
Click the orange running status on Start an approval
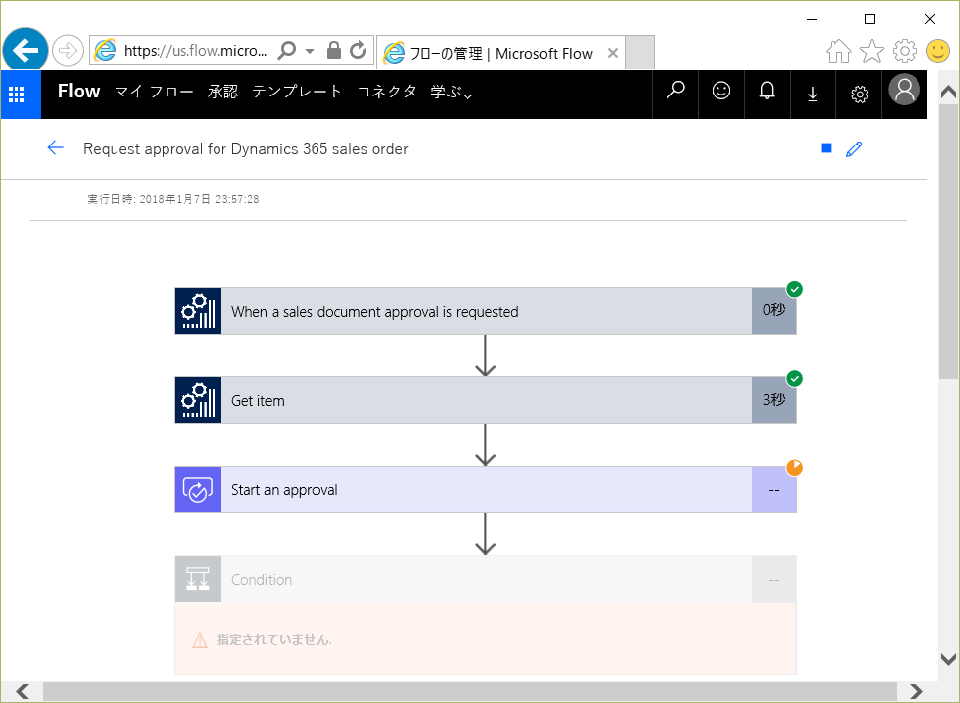coord(794,468)
